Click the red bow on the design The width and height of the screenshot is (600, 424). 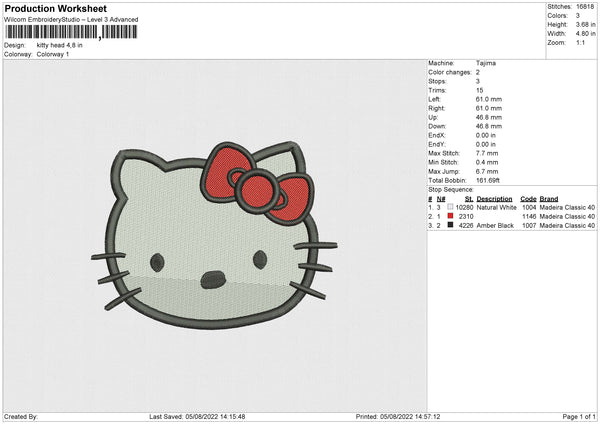point(257,183)
